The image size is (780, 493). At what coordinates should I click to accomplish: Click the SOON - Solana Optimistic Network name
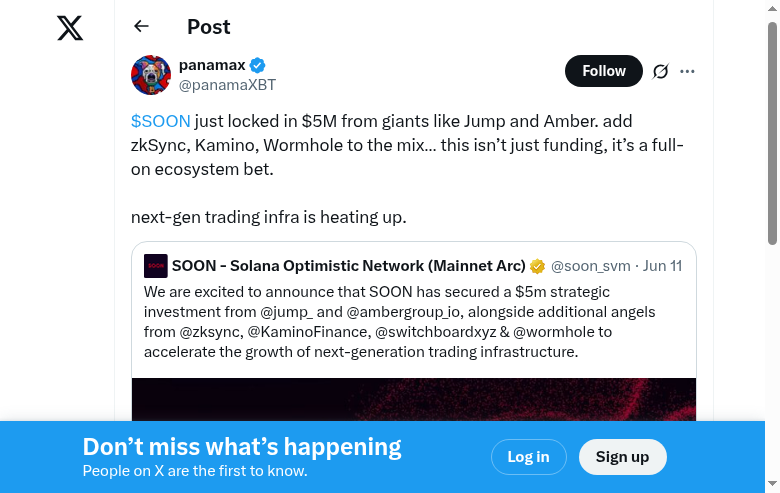tap(348, 266)
